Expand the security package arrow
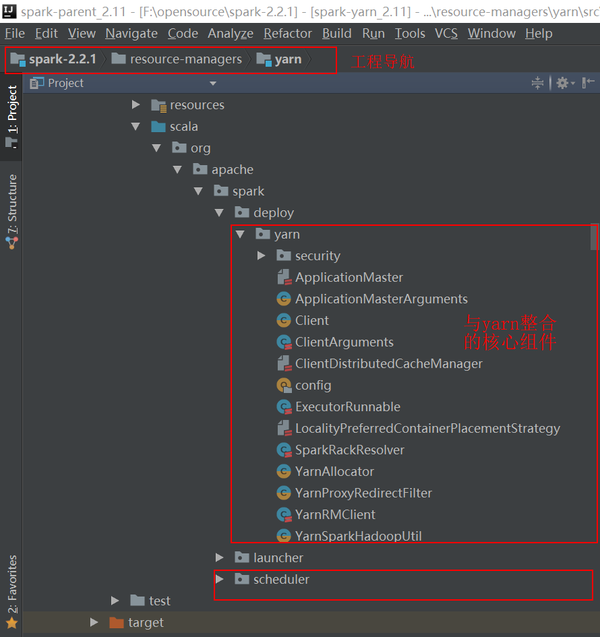 261,256
